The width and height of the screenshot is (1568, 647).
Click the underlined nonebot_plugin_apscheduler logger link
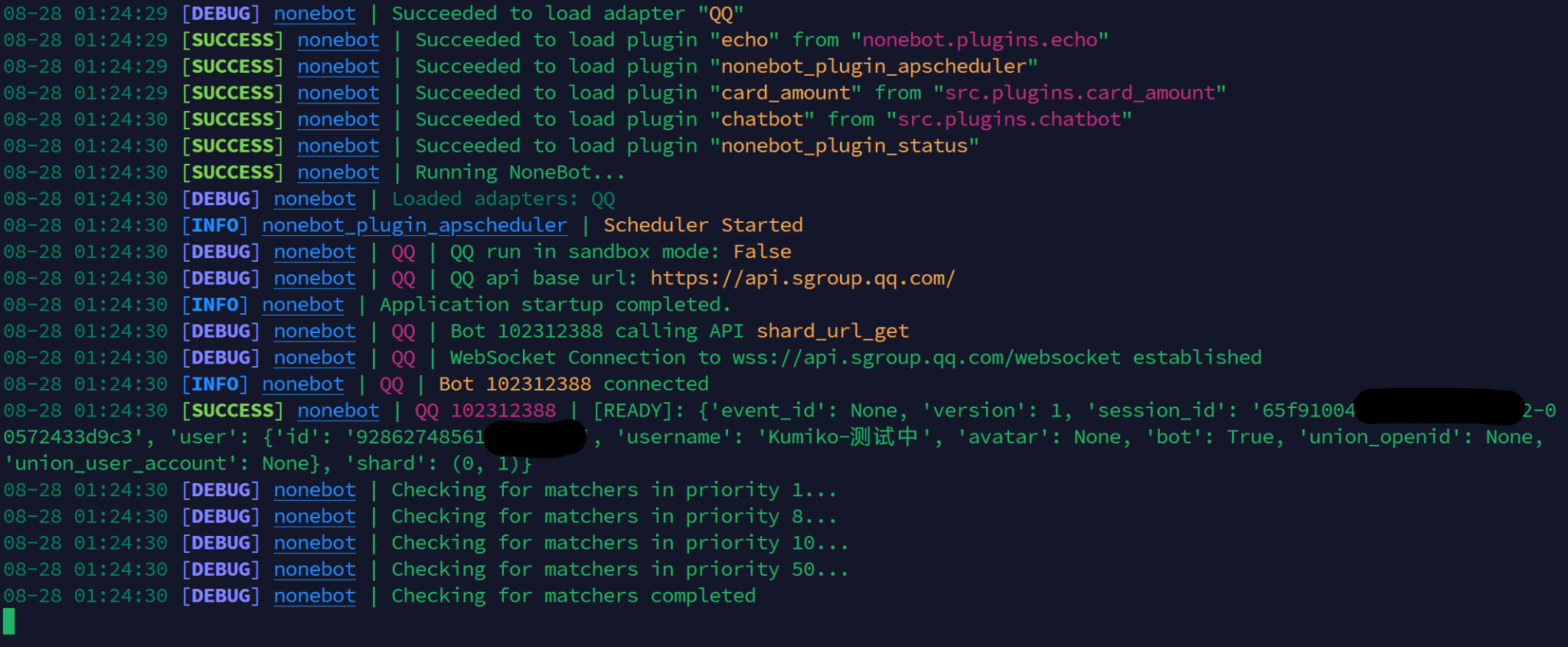pyautogui.click(x=414, y=226)
